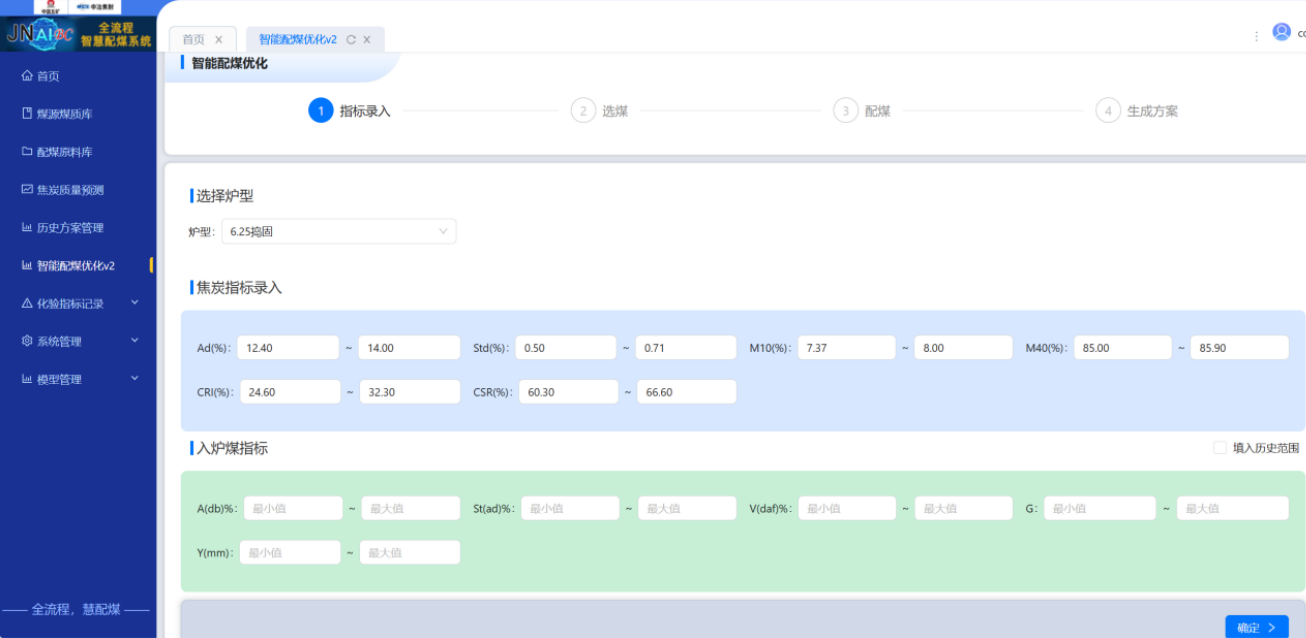This screenshot has width=1306, height=638.
Task: Open the 炉型 dropdown showing 6.25捣固
Action: (338, 232)
